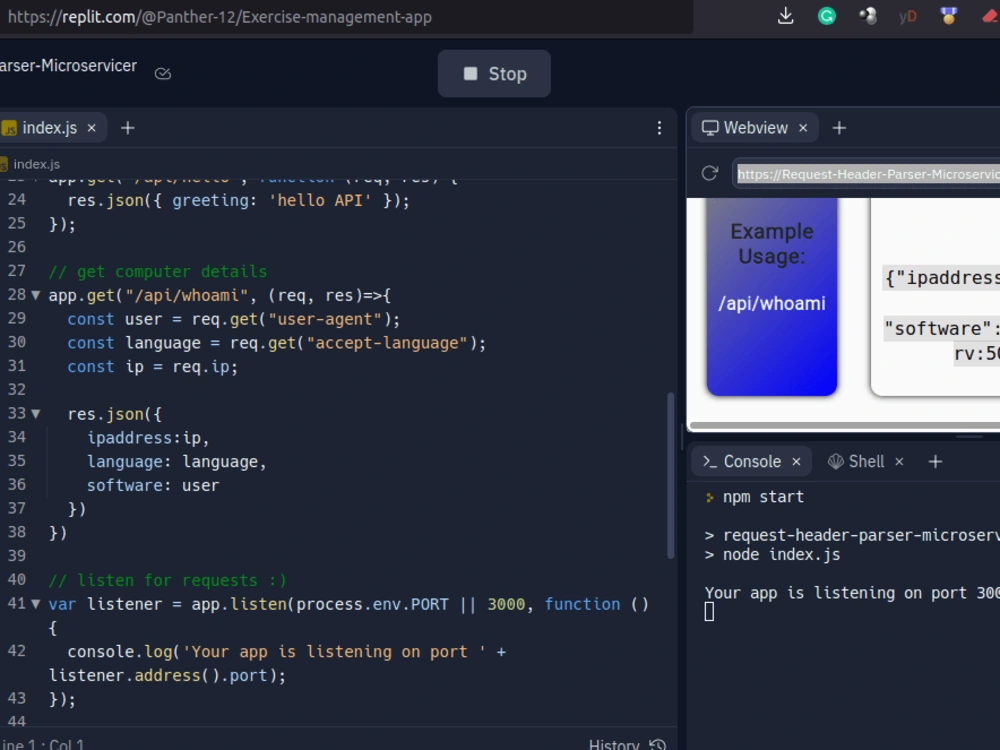Add a new tab beside Webview
1000x750 pixels.
pyautogui.click(x=839, y=128)
